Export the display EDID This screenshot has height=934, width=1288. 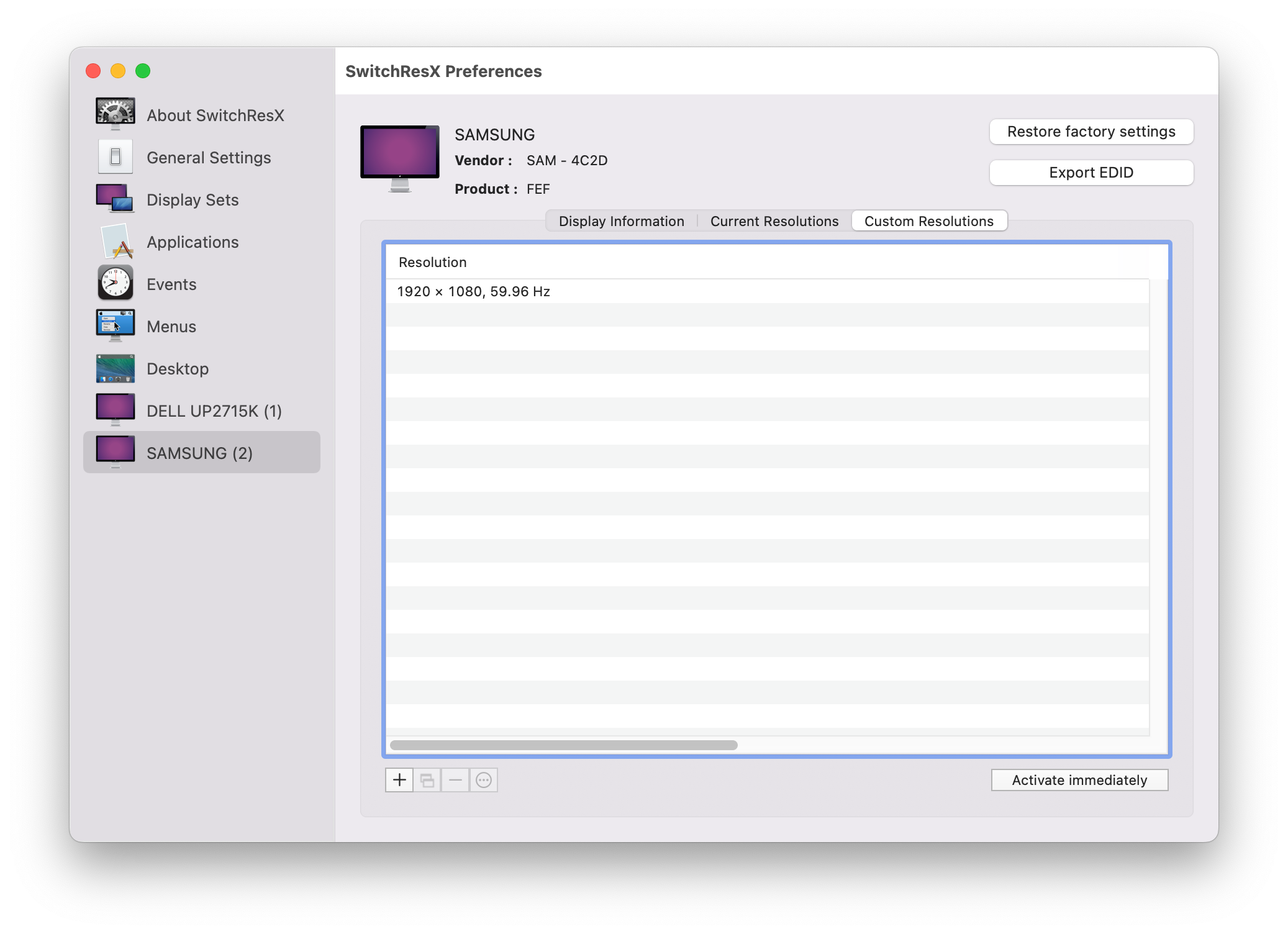pyautogui.click(x=1091, y=173)
